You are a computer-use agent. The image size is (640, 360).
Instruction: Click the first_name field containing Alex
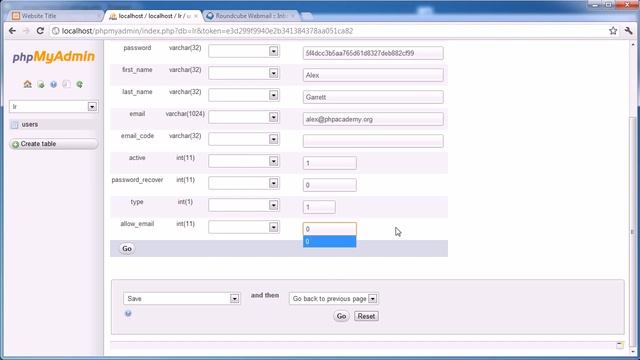(373, 75)
